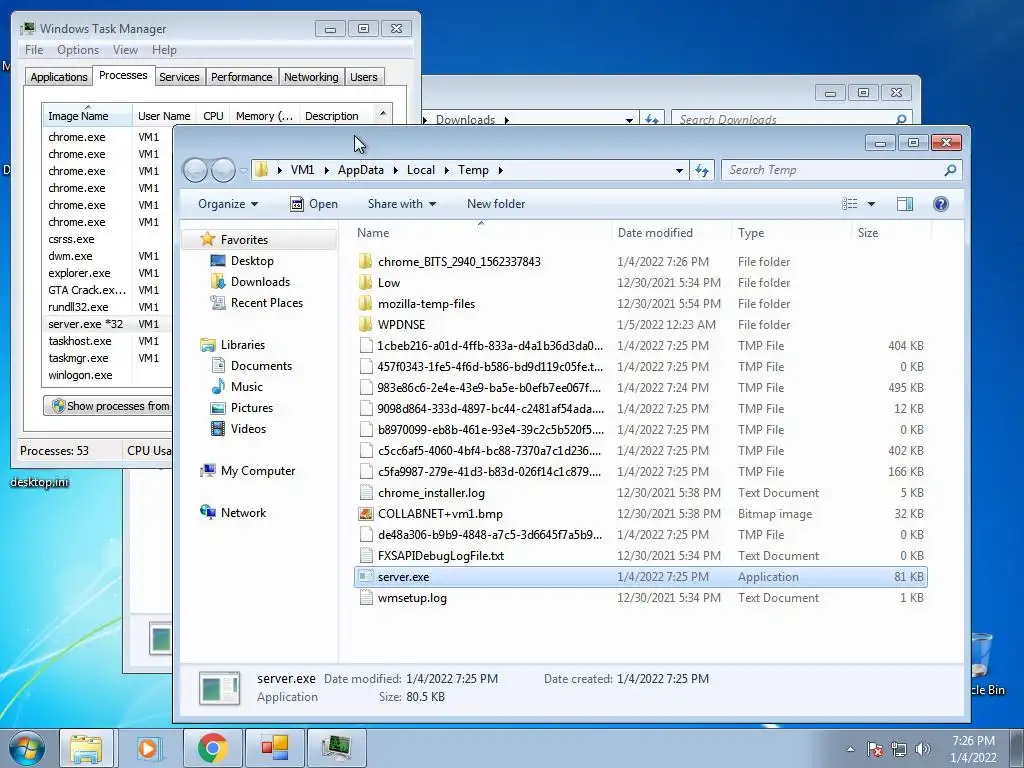This screenshot has height=768, width=1024.
Task: Switch to the Performance tab
Action: pyautogui.click(x=241, y=77)
